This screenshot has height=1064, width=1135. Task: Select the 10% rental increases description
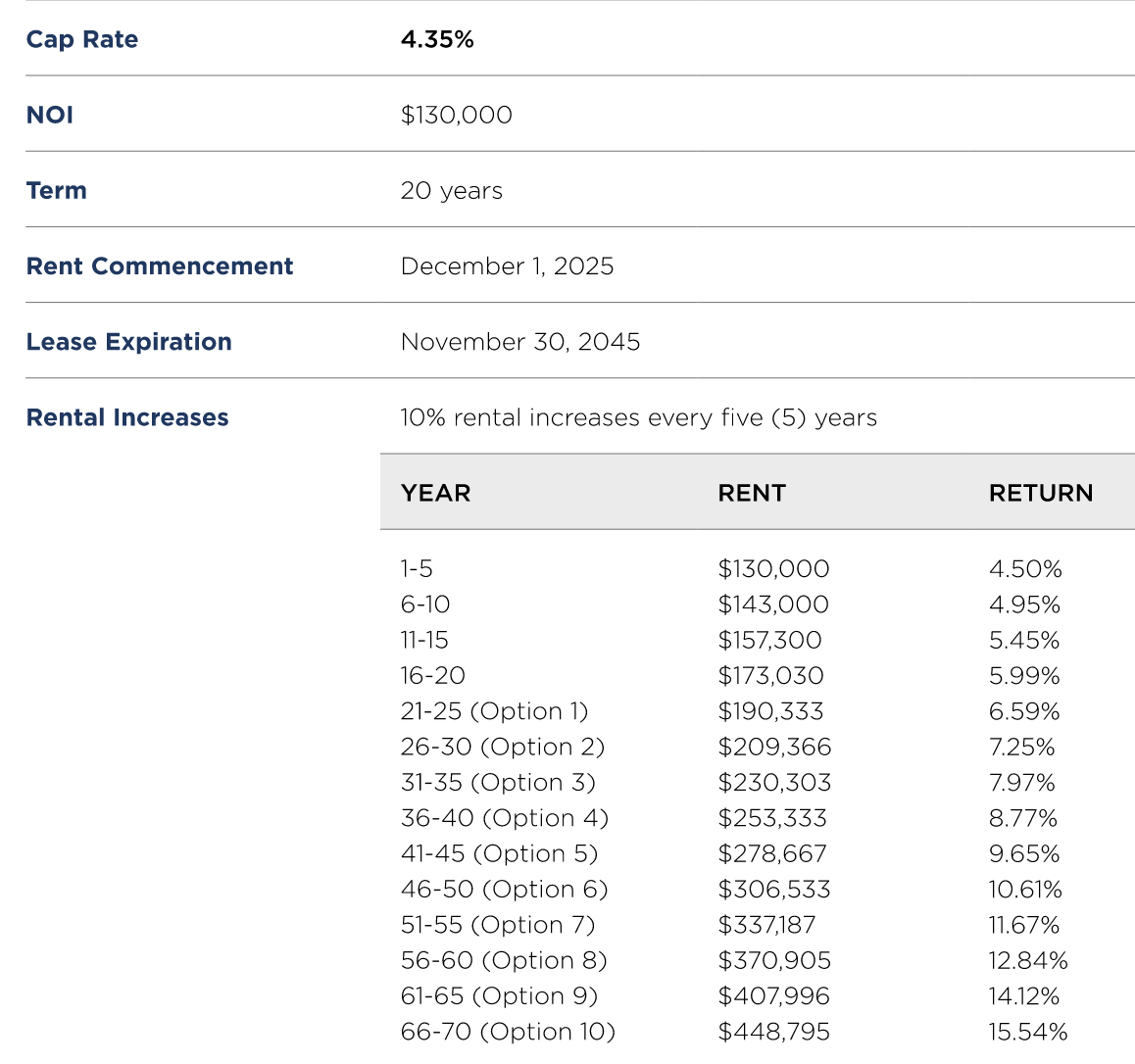(x=638, y=417)
